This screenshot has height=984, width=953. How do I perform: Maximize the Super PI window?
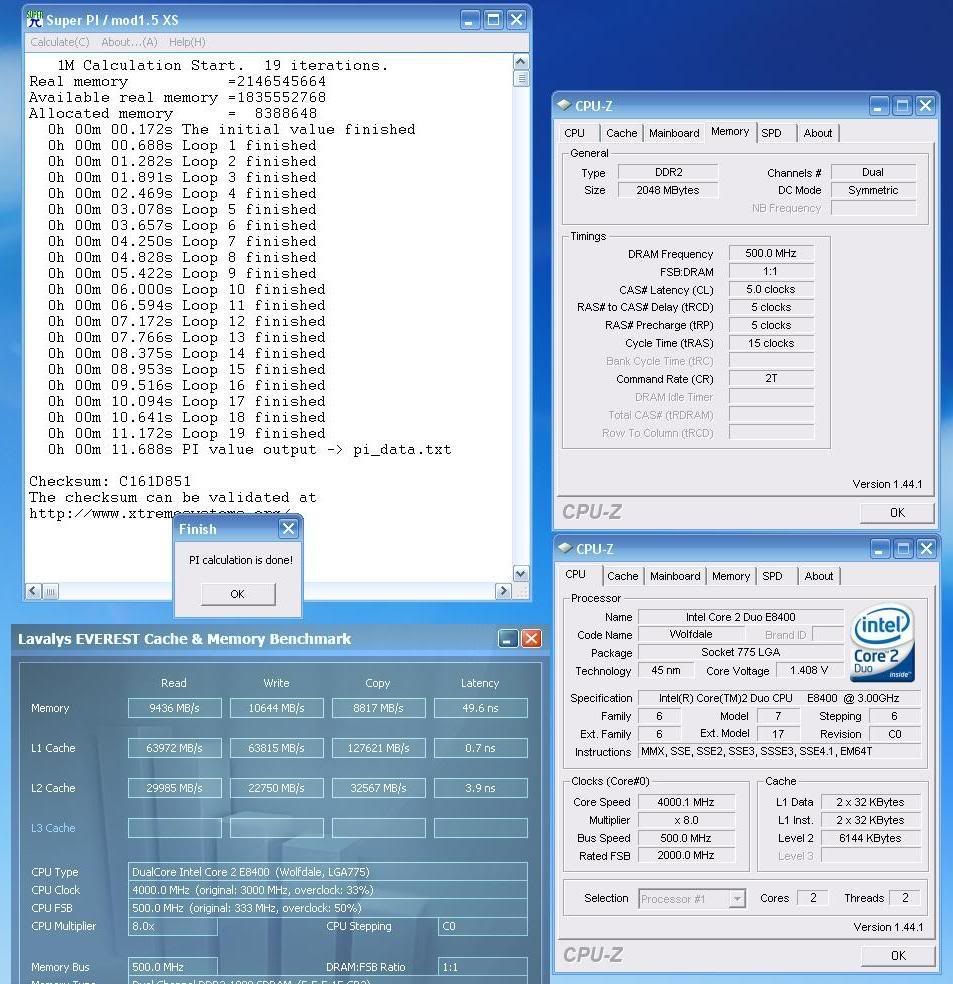(493, 20)
